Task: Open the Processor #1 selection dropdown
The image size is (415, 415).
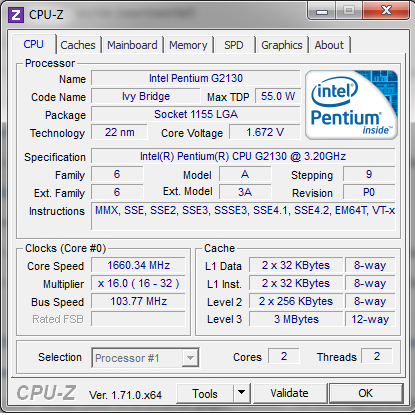Action: (x=145, y=358)
